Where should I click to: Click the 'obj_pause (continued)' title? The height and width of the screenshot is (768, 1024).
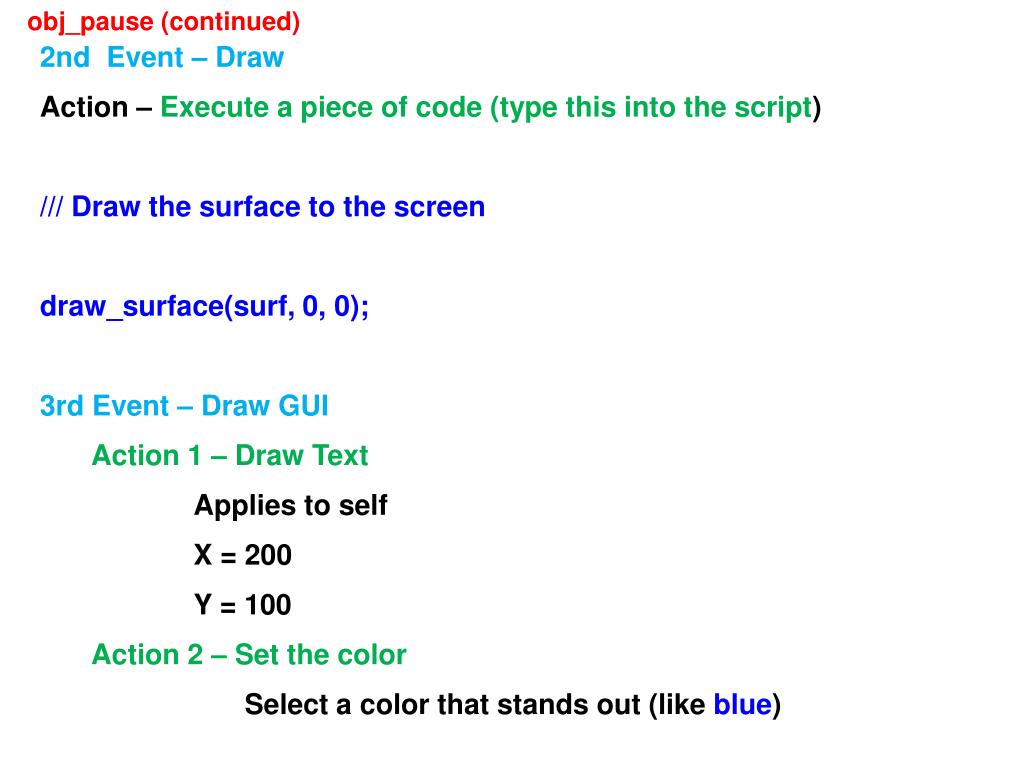[x=163, y=22]
